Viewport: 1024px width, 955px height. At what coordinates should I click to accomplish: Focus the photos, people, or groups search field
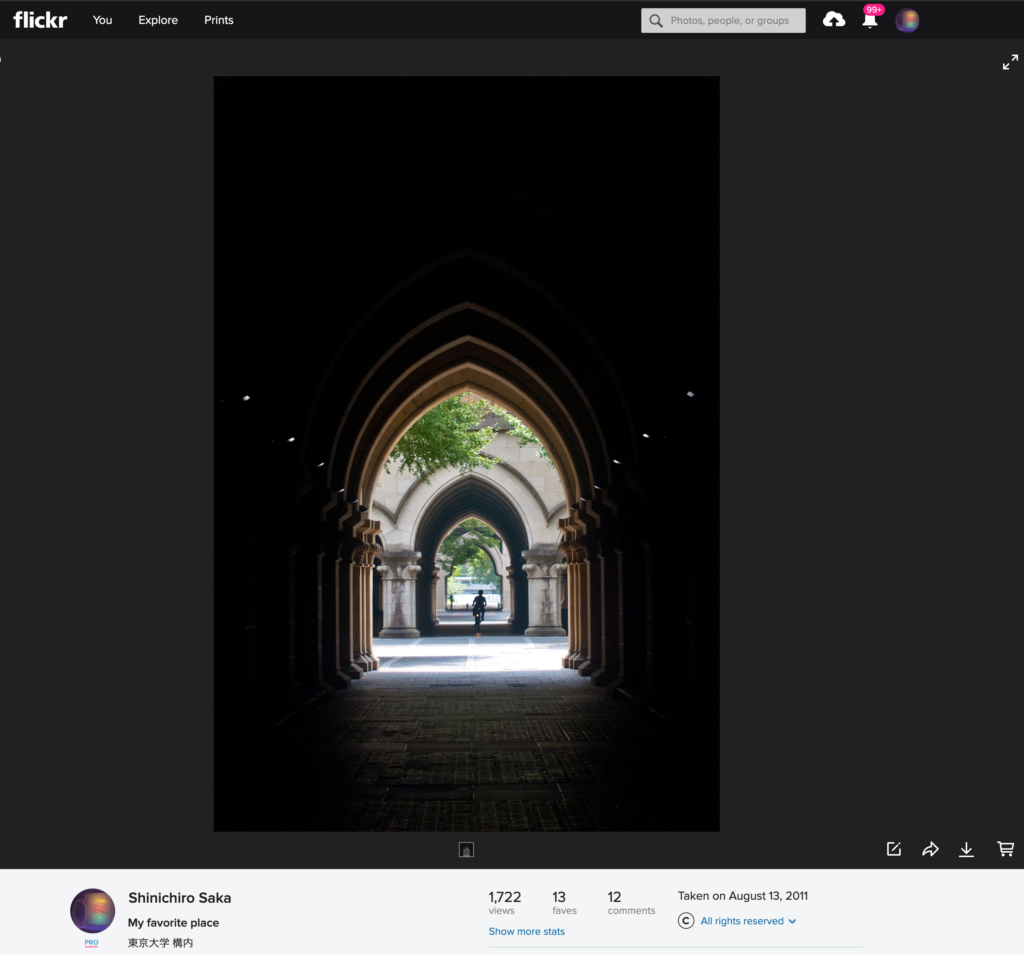coord(734,21)
